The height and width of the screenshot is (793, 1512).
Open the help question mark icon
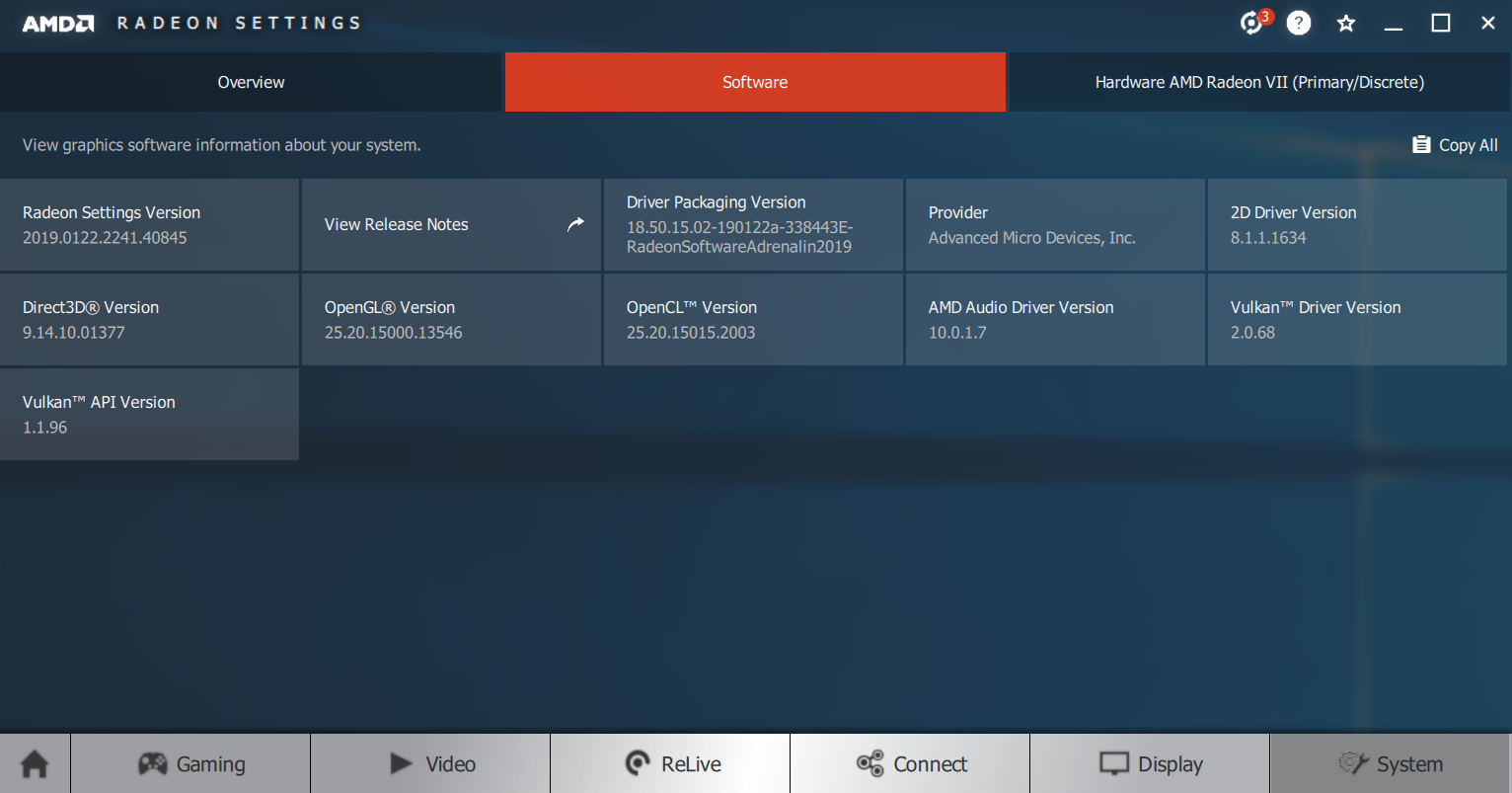1299,23
